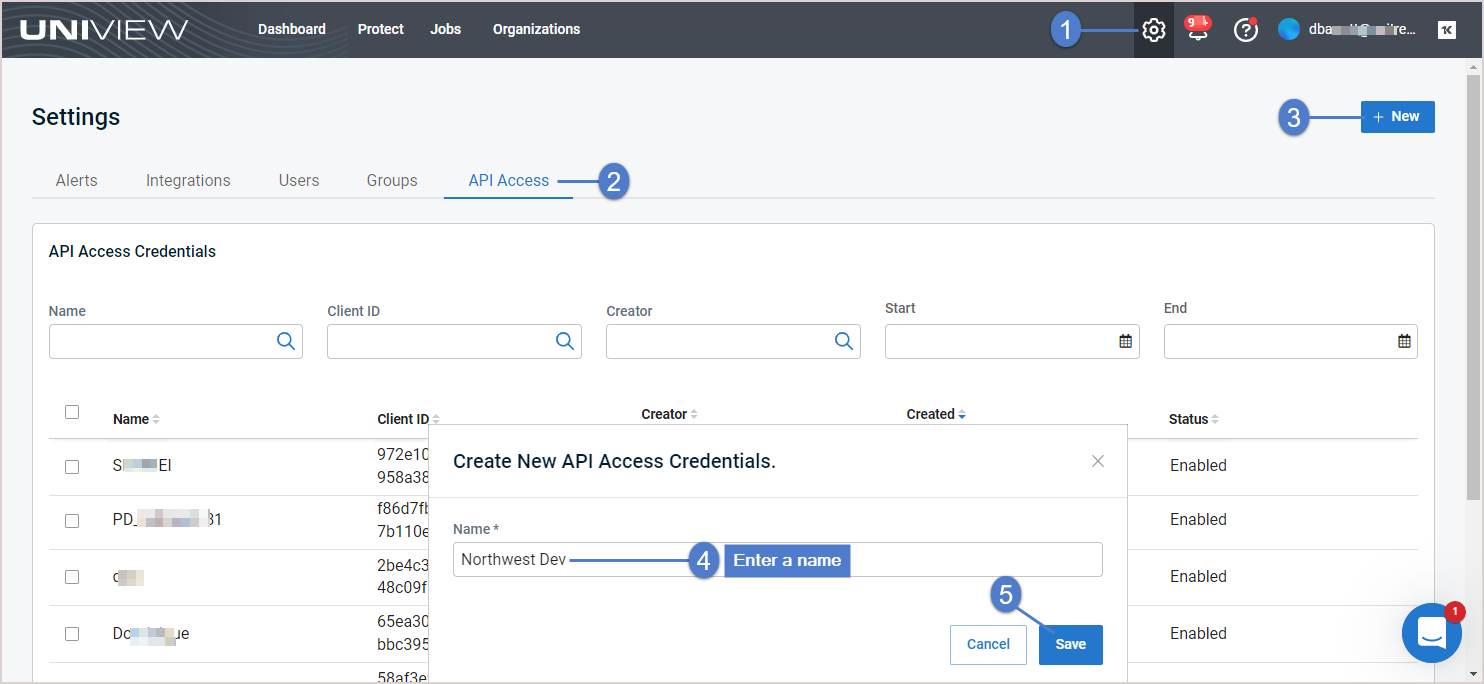Click the search icon in Name filter
The height and width of the screenshot is (684, 1484).
286,341
